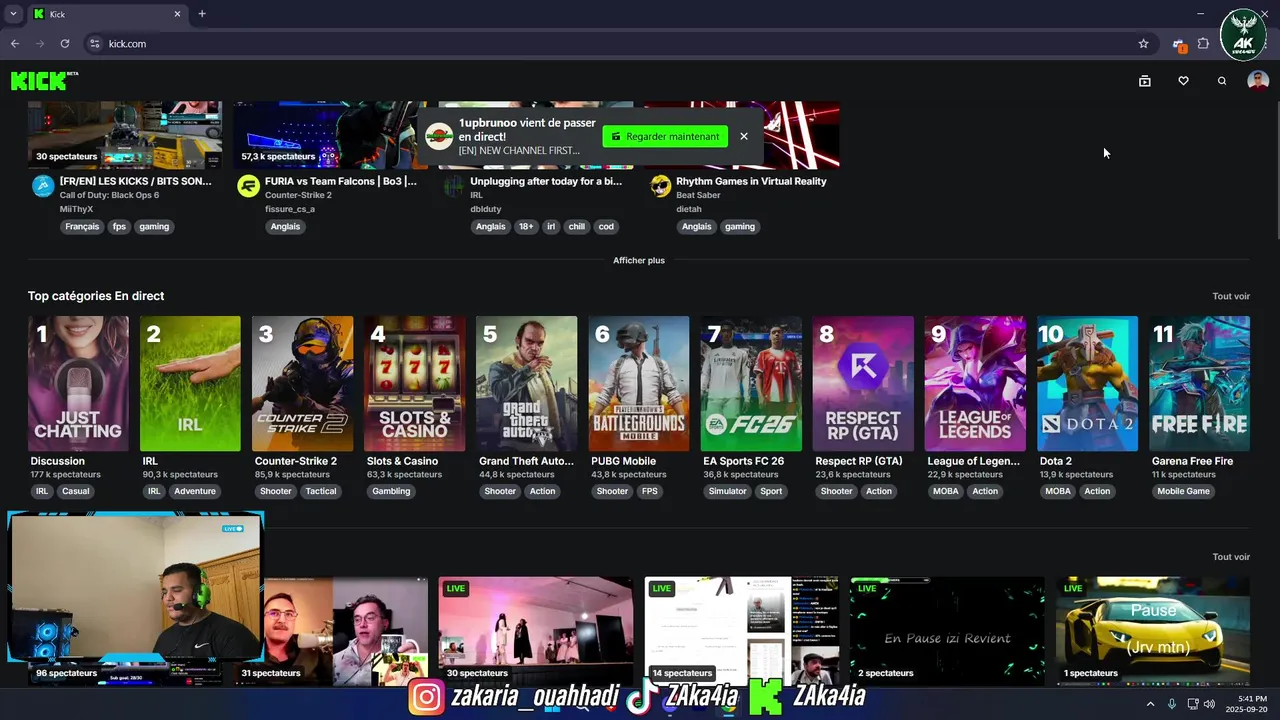
Task: View site information icon in address bar
Action: 95,44
